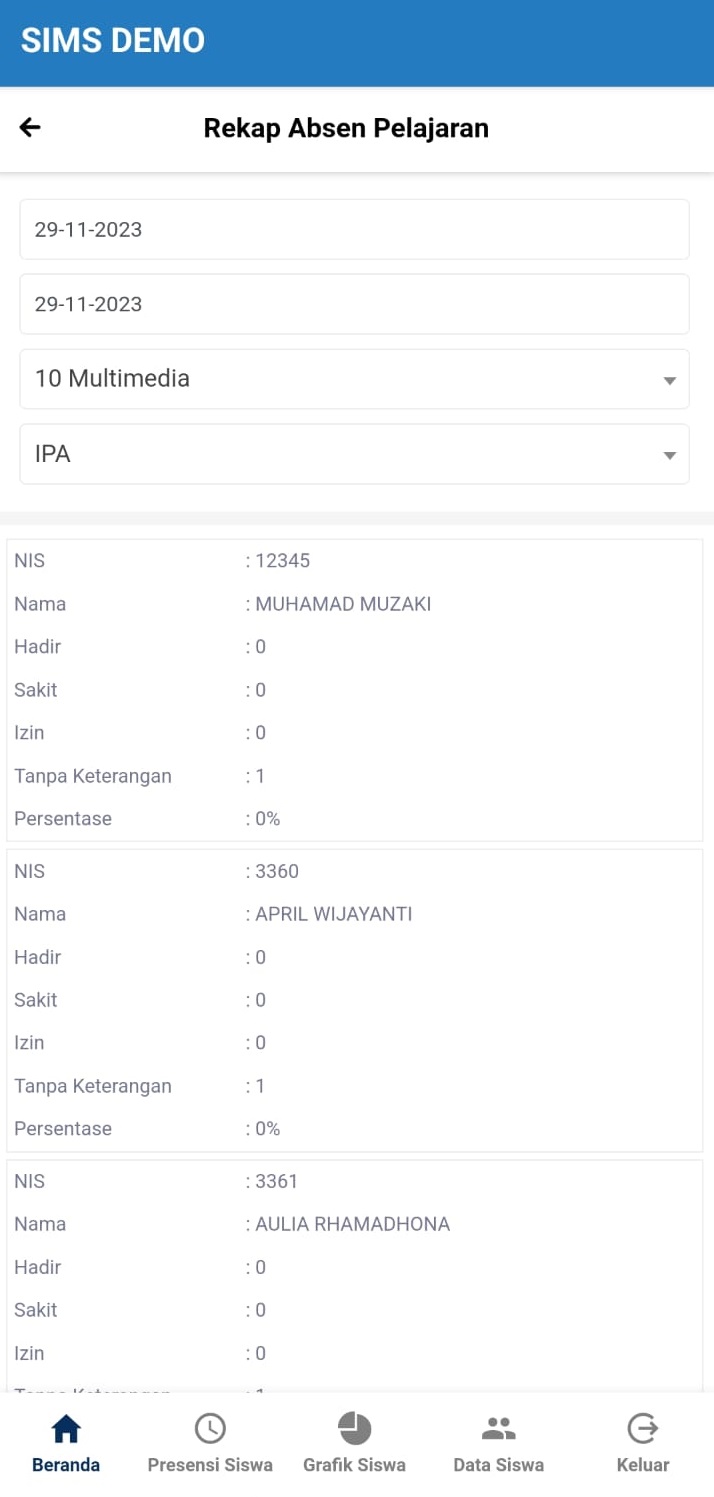The image size is (714, 1497).
Task: Tap the Presensi Siswa clock icon
Action: click(x=210, y=1428)
